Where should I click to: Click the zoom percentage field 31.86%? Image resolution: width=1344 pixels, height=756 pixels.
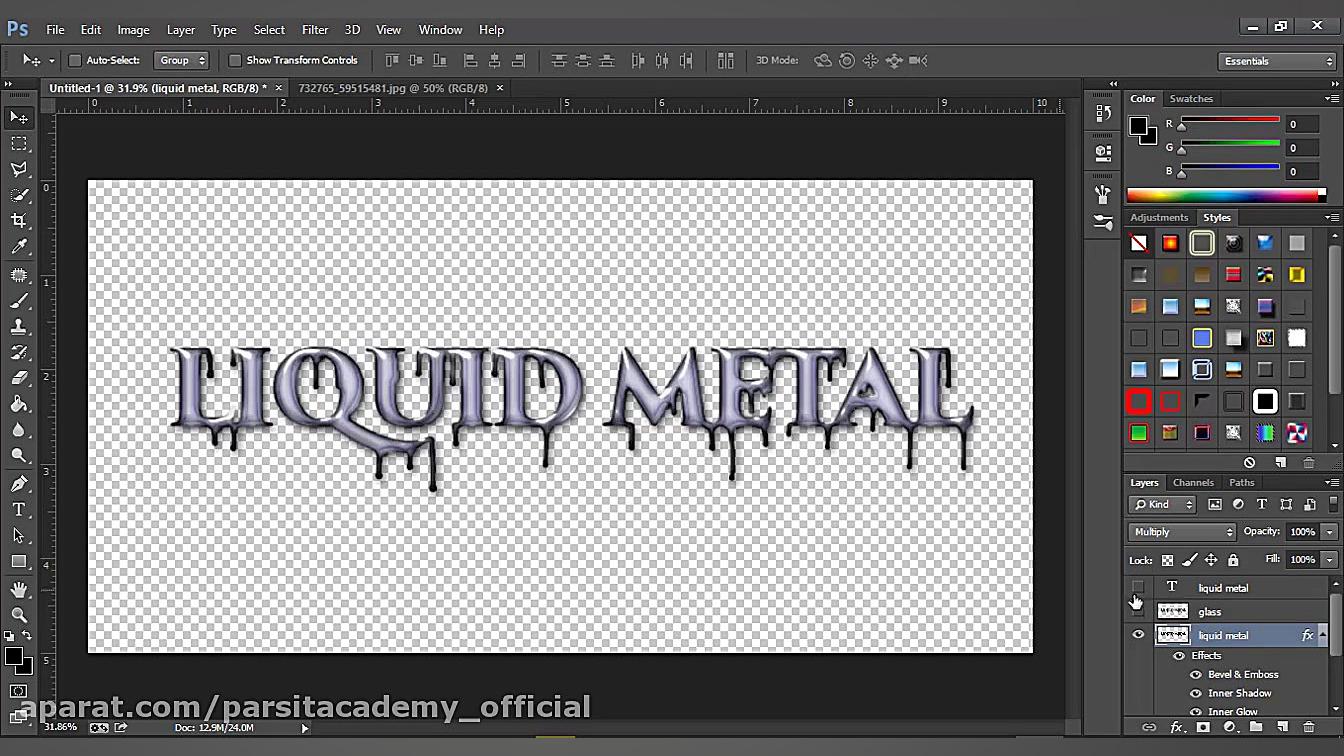click(x=61, y=728)
